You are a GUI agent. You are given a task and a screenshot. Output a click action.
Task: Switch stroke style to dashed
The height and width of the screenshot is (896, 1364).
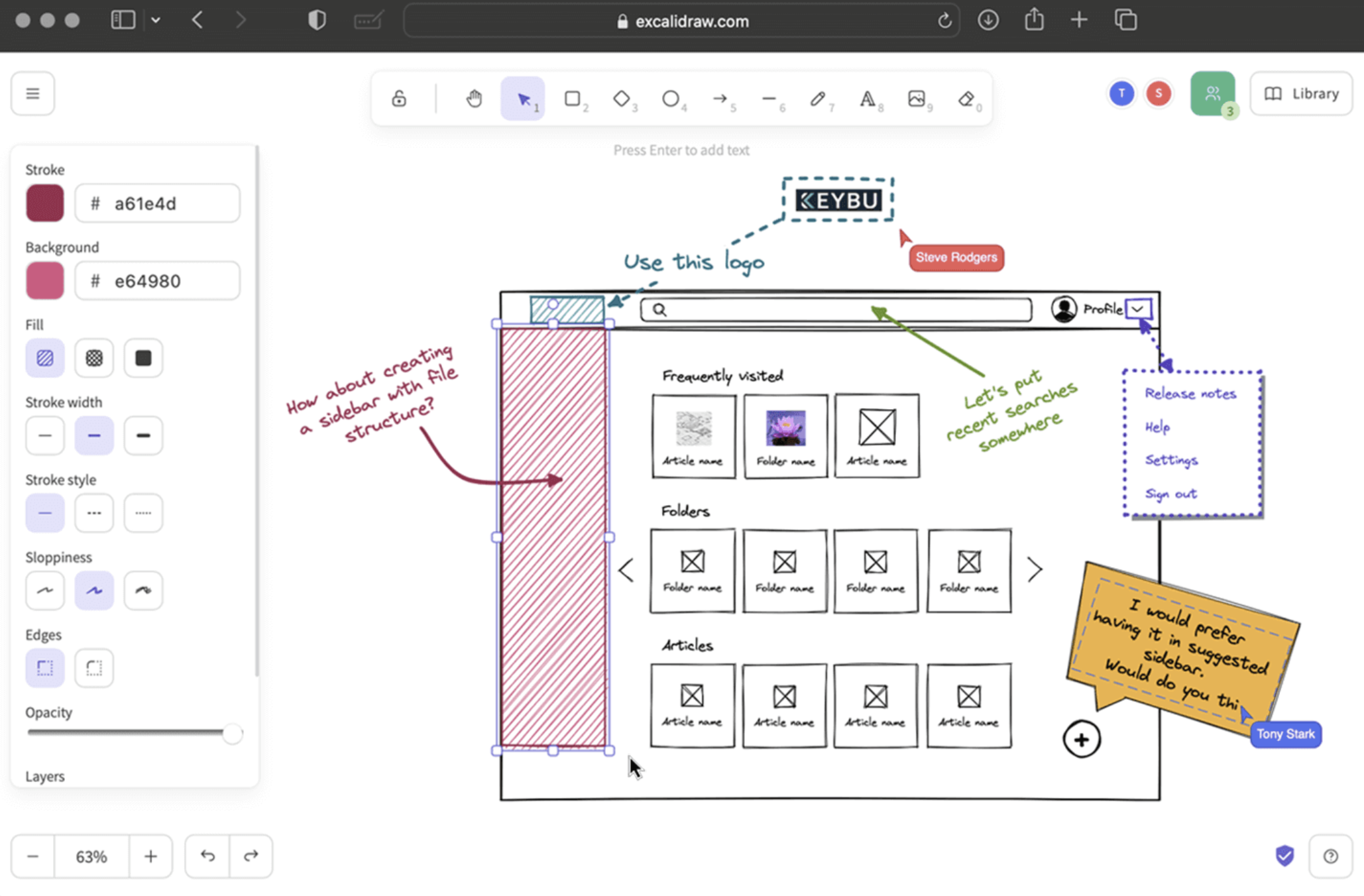[94, 512]
